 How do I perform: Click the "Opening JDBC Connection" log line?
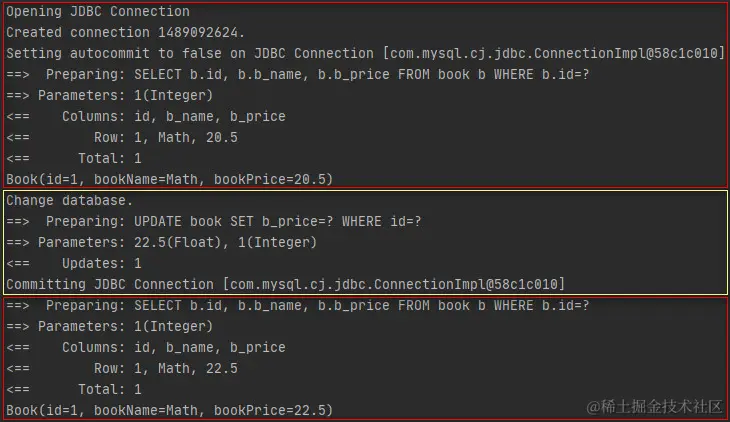[x=98, y=12]
